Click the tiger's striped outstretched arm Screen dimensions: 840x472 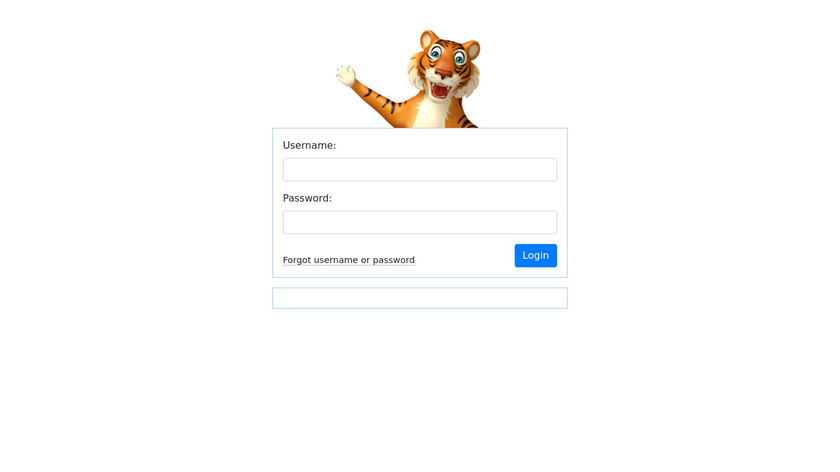click(386, 102)
